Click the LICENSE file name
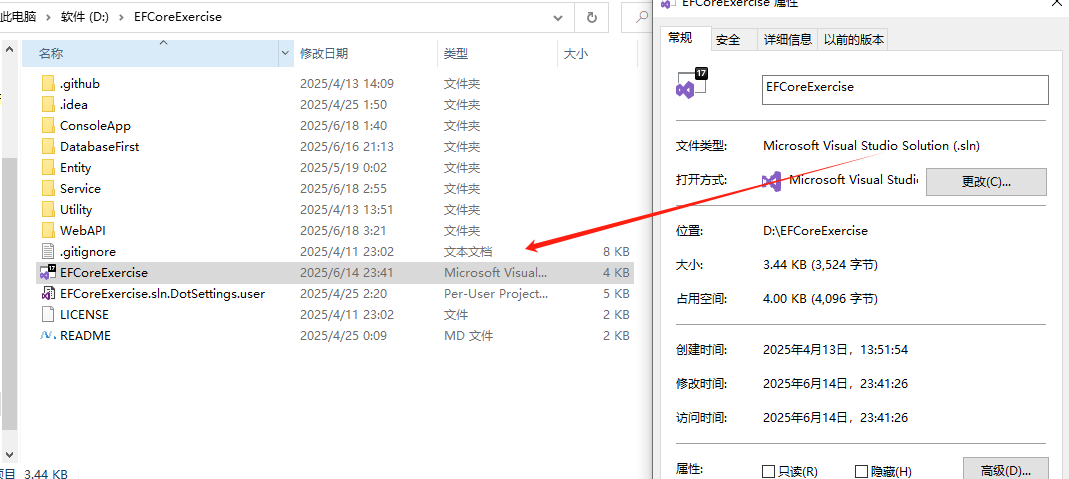The height and width of the screenshot is (479, 1069). point(85,315)
